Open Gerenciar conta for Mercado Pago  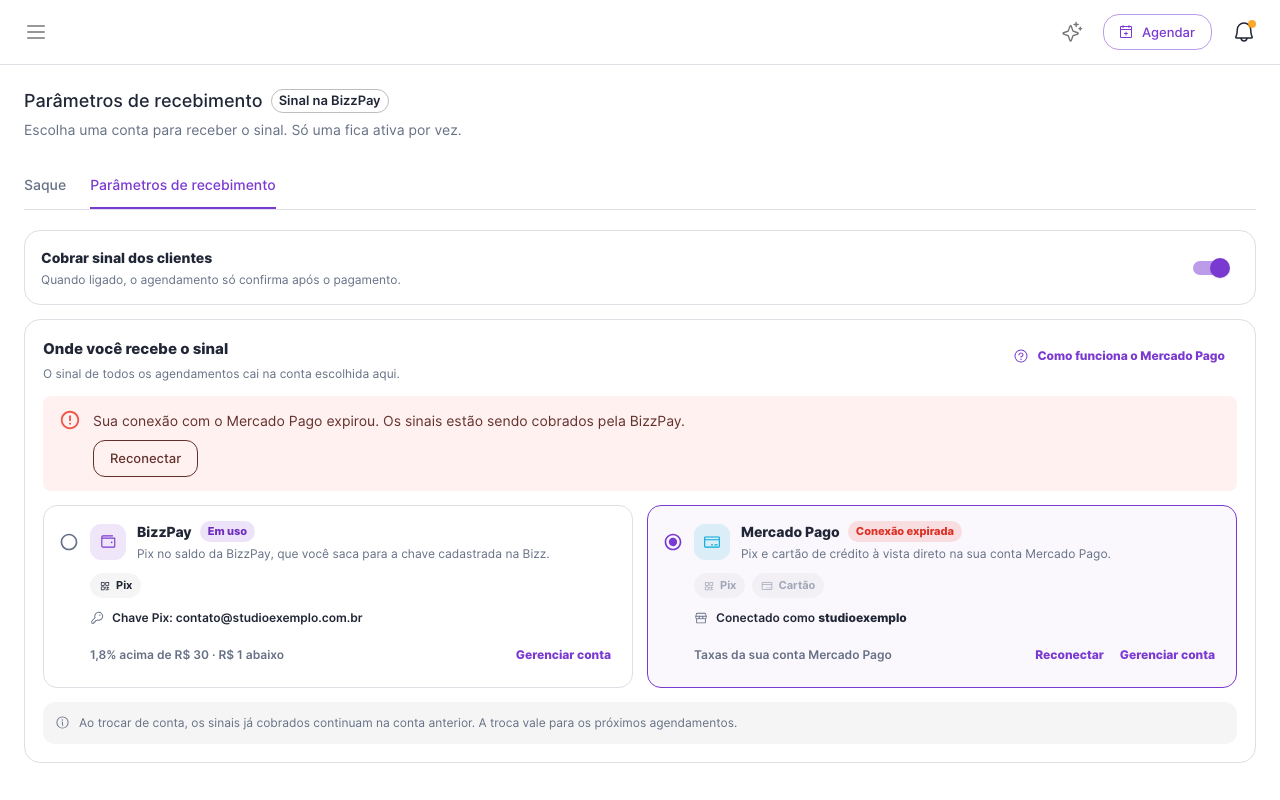click(1167, 655)
